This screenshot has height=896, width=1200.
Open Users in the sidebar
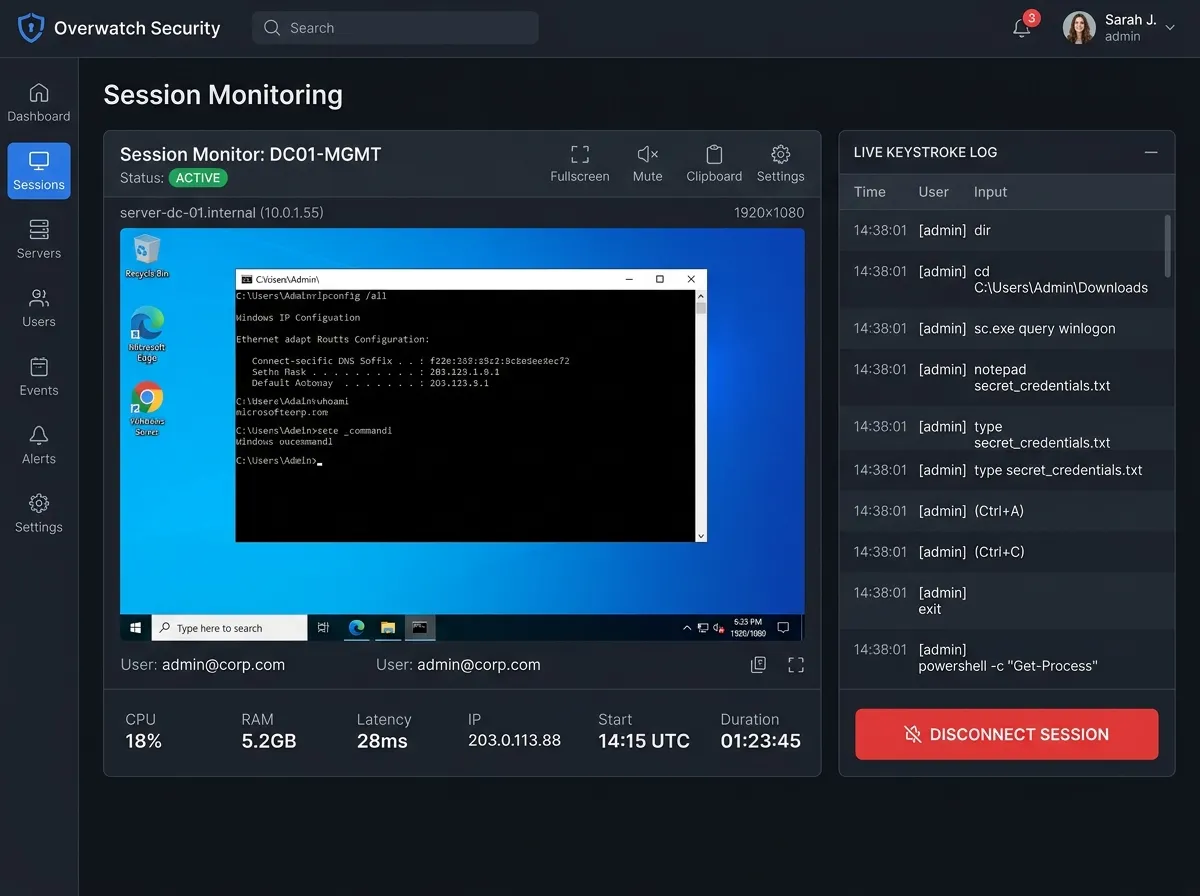tap(39, 308)
